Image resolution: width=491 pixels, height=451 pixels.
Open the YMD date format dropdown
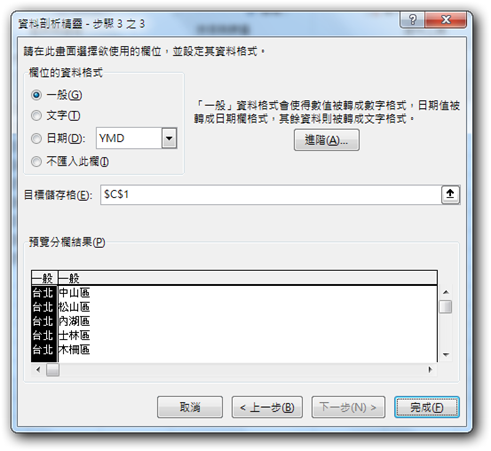click(169, 138)
